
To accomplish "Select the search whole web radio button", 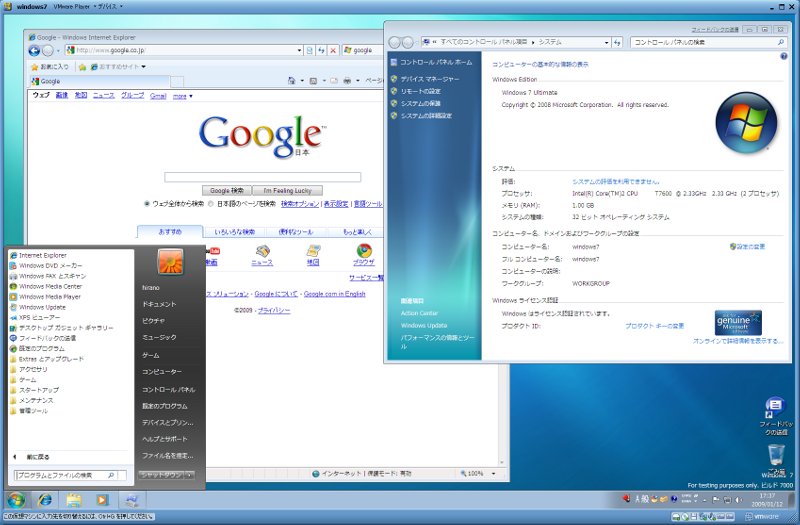I will [147, 204].
